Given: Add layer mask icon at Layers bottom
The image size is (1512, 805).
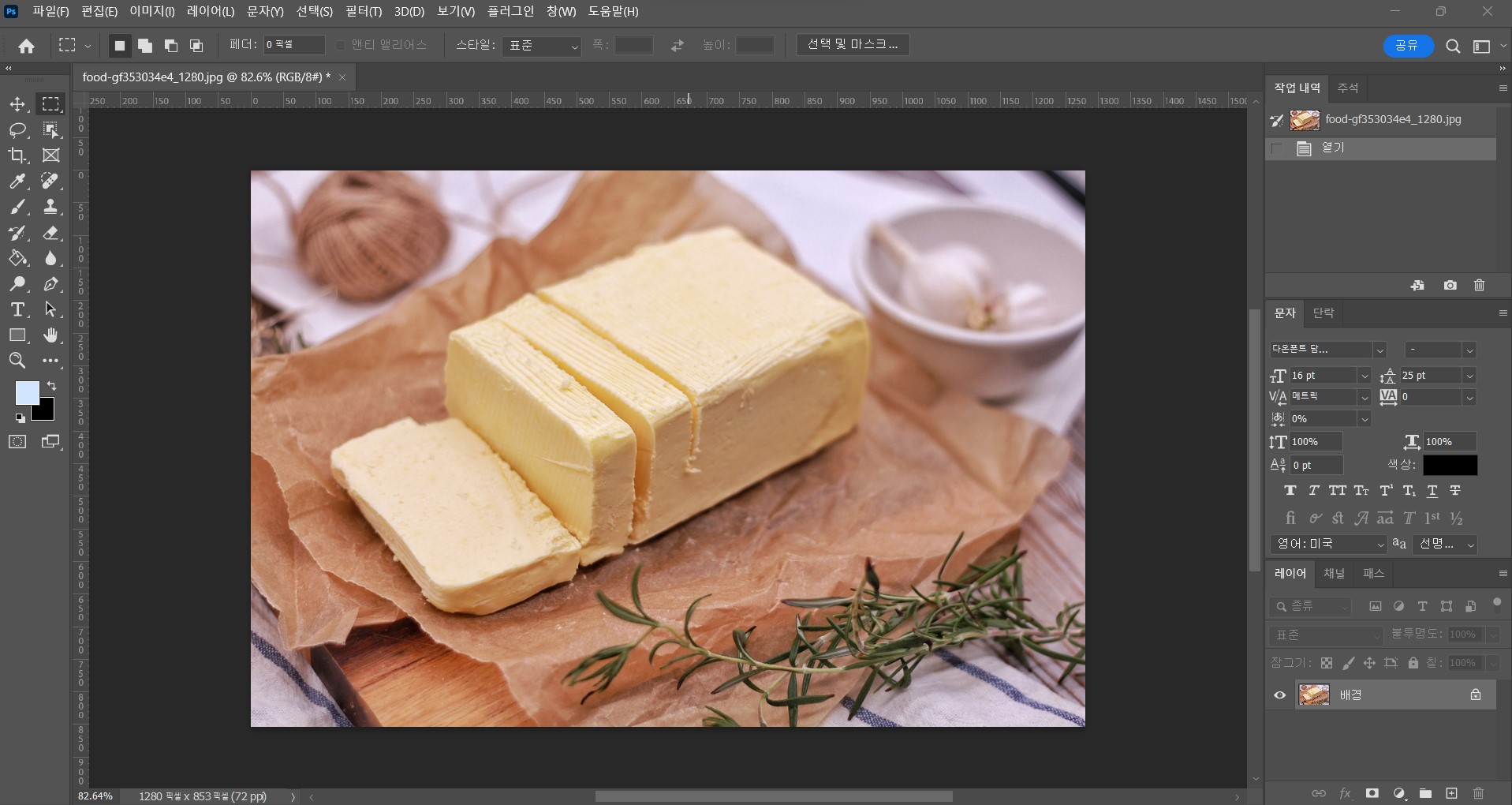Looking at the screenshot, I should point(1372,793).
